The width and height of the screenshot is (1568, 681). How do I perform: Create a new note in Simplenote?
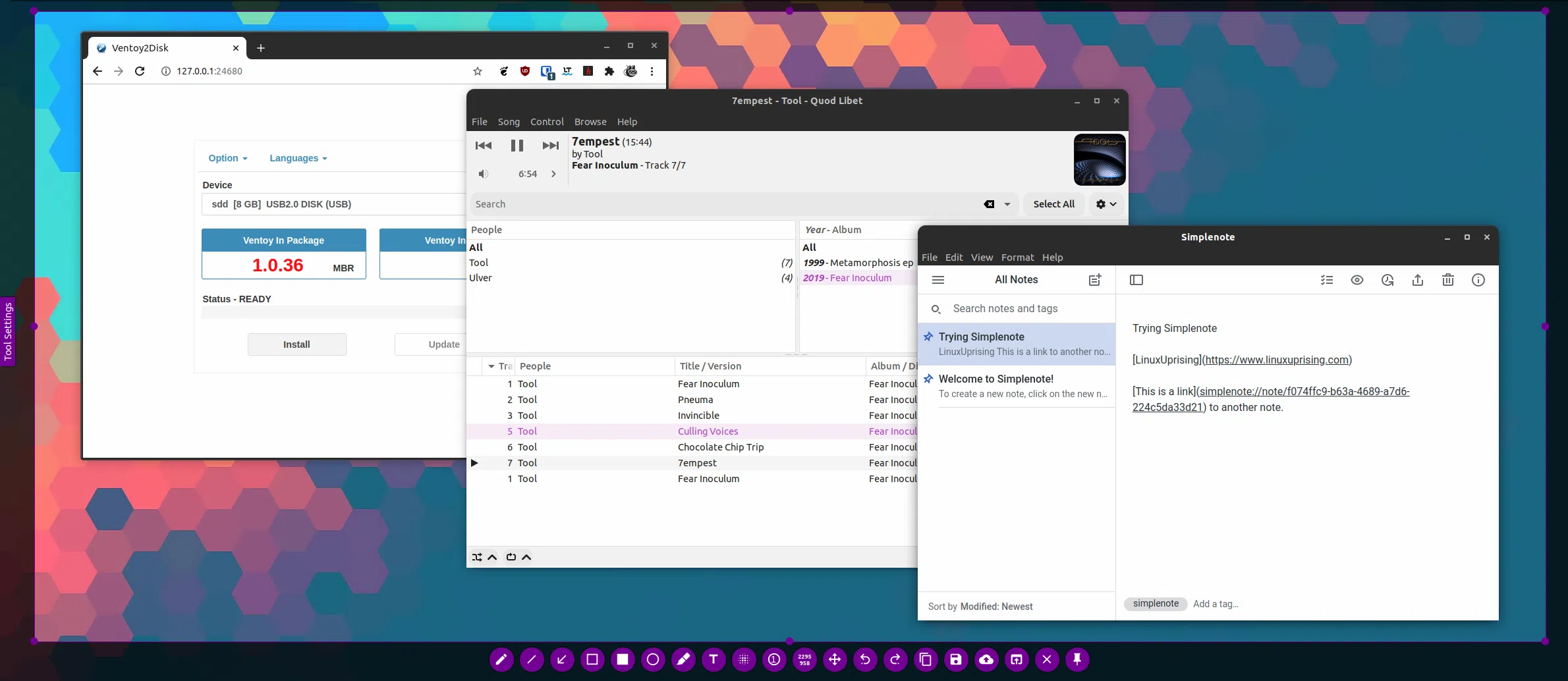(1094, 280)
